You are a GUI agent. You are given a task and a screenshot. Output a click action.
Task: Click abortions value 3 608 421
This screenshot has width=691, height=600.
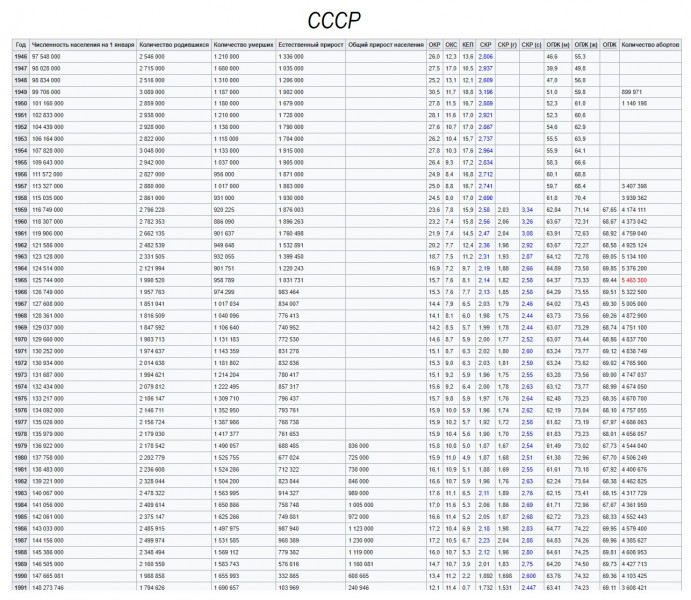(x=634, y=588)
